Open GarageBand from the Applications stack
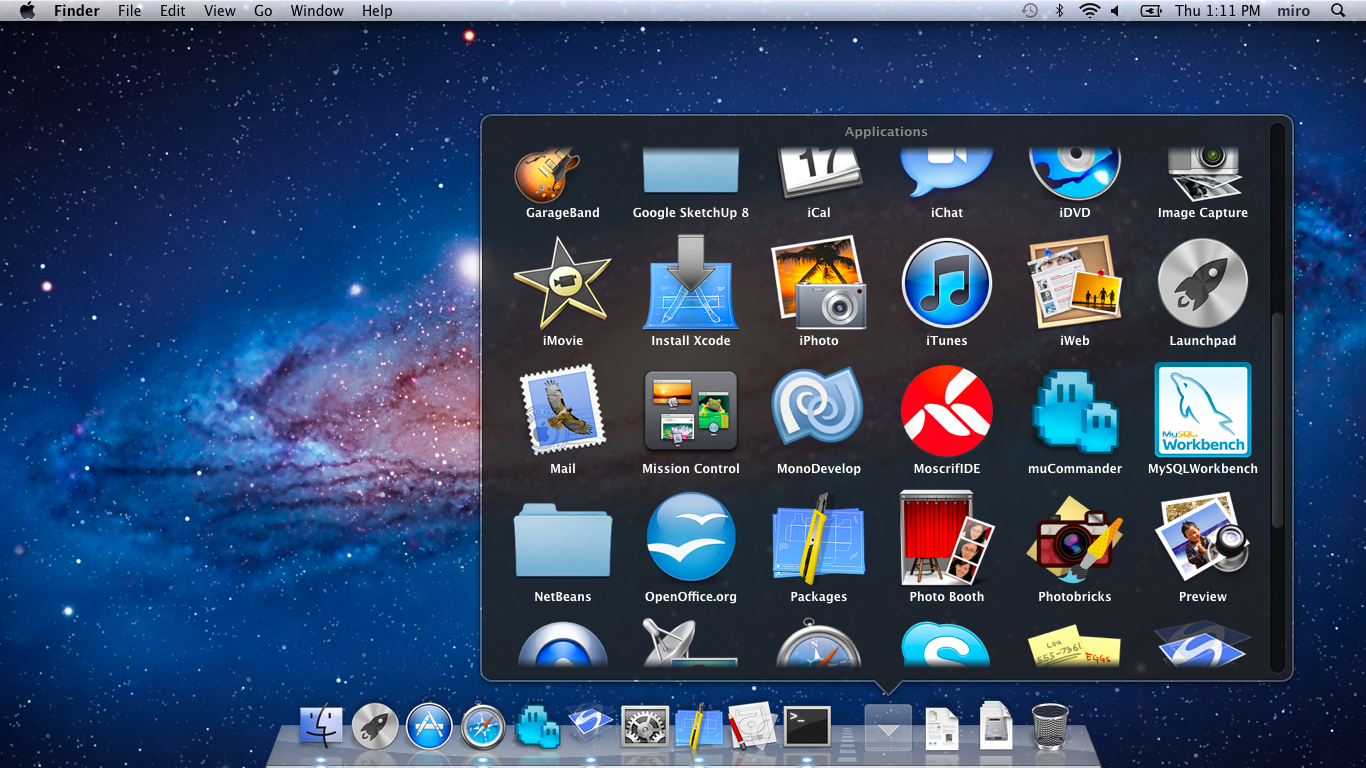This screenshot has width=1366, height=768. [546, 177]
